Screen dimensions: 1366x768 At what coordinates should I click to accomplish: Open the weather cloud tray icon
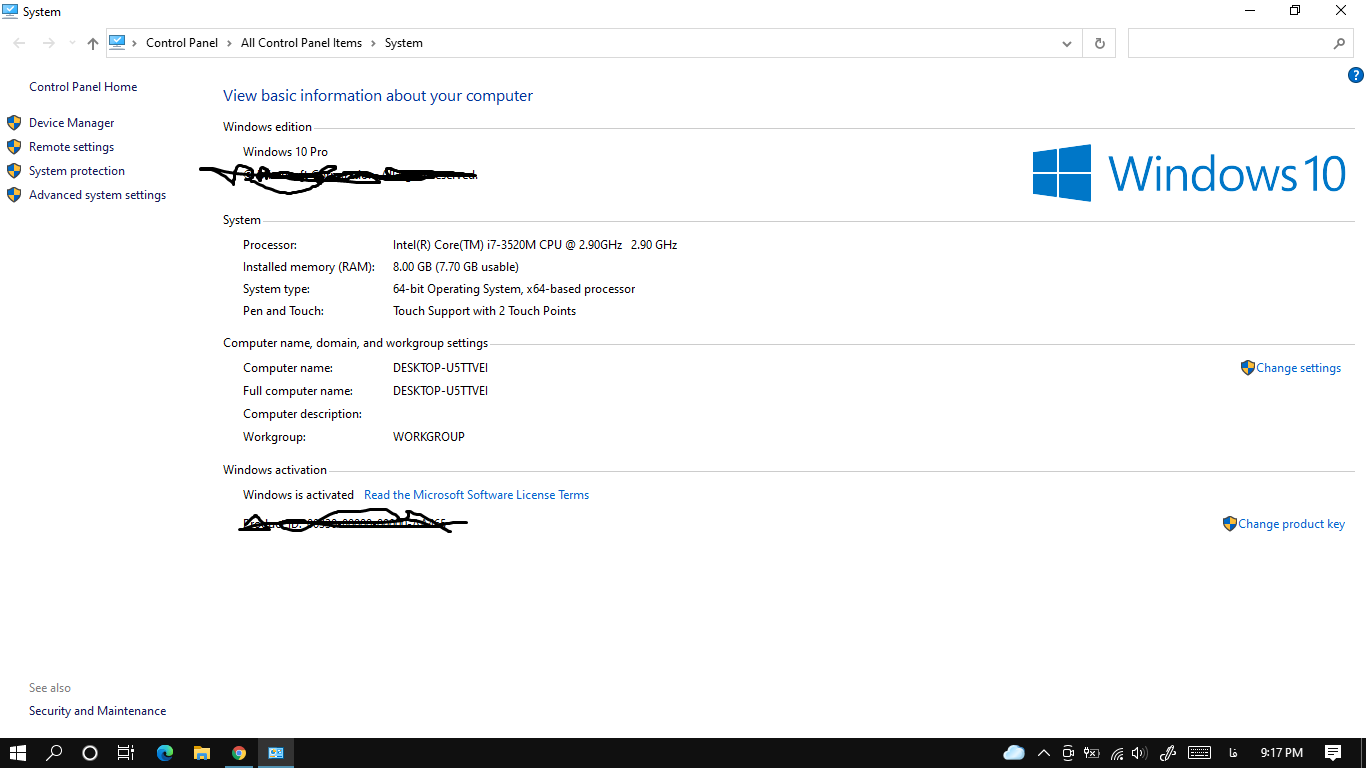pyautogui.click(x=1014, y=753)
